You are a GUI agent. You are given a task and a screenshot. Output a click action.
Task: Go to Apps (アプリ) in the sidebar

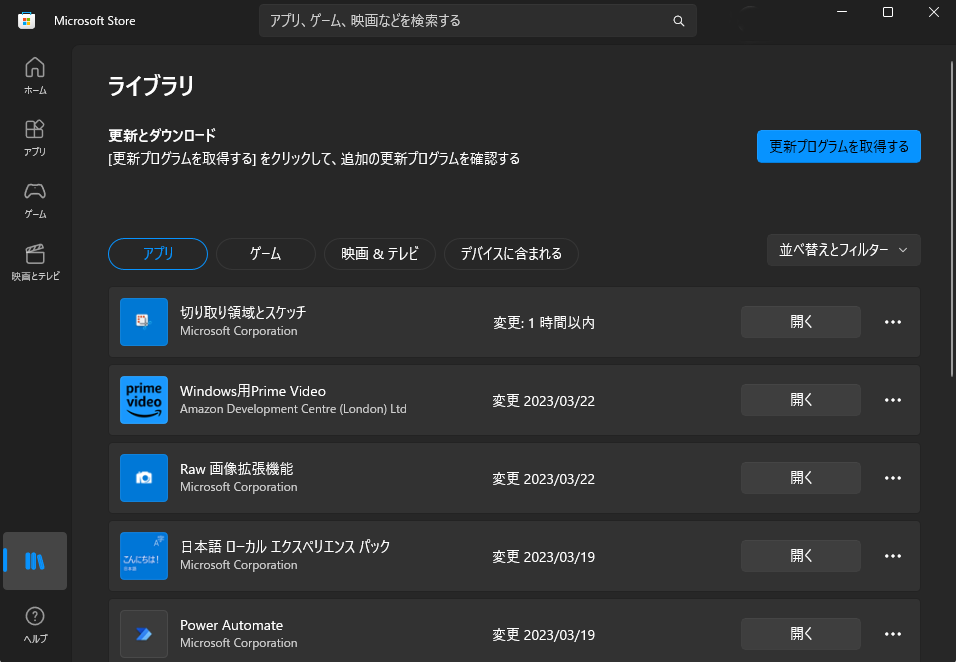(35, 137)
